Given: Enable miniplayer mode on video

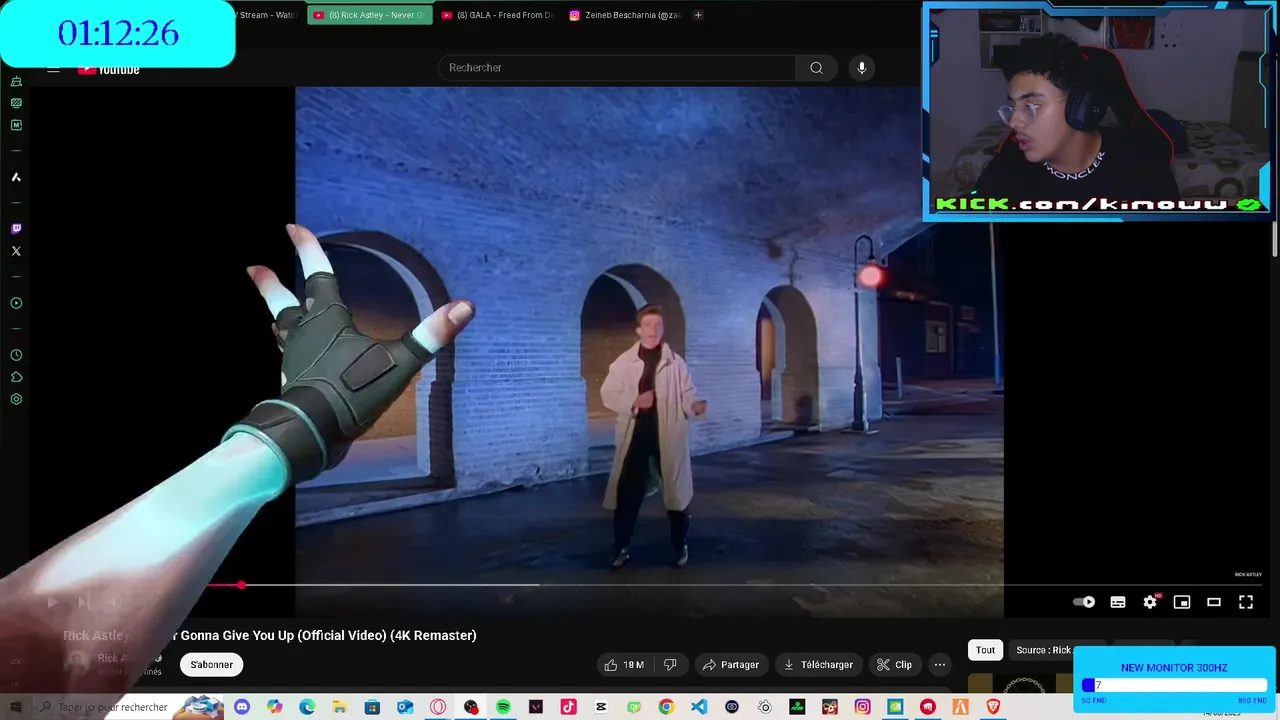Looking at the screenshot, I should click(x=1182, y=602).
